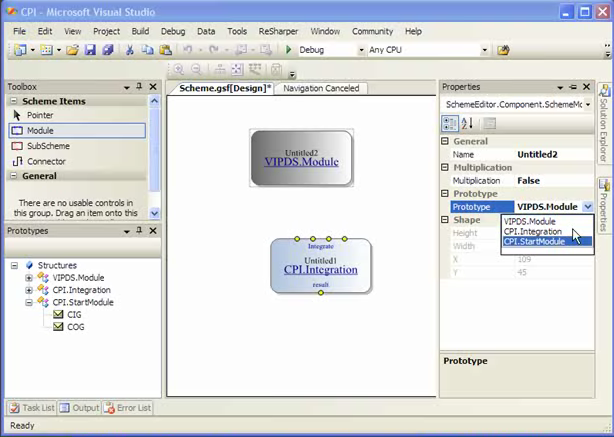Pin the Toolbox panel with auto-hide

point(139,87)
